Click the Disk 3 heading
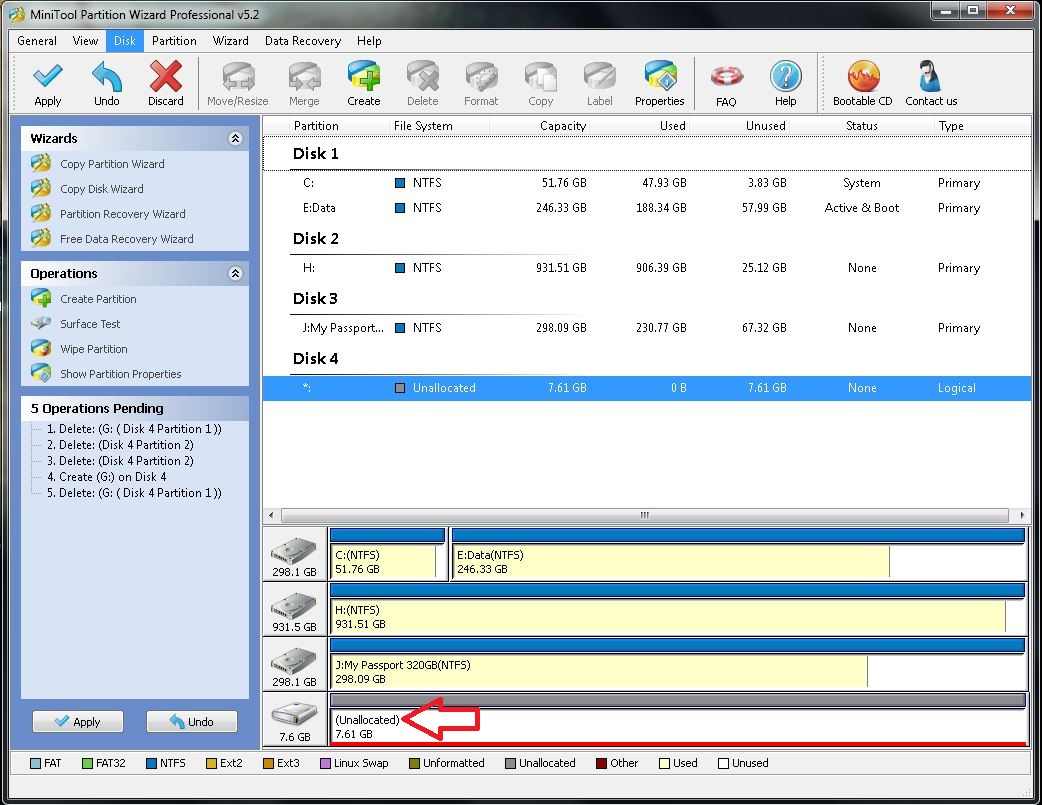This screenshot has width=1042, height=805. click(x=316, y=298)
